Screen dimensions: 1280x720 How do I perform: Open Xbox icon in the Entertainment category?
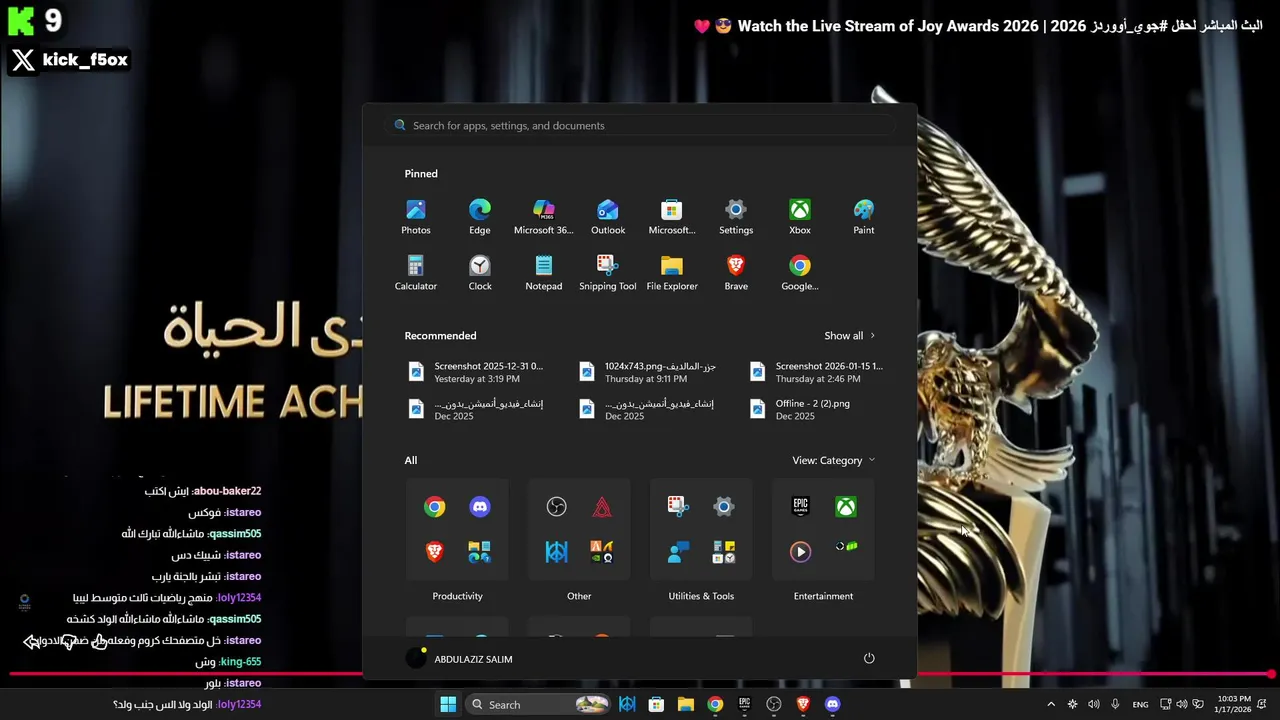pos(846,507)
